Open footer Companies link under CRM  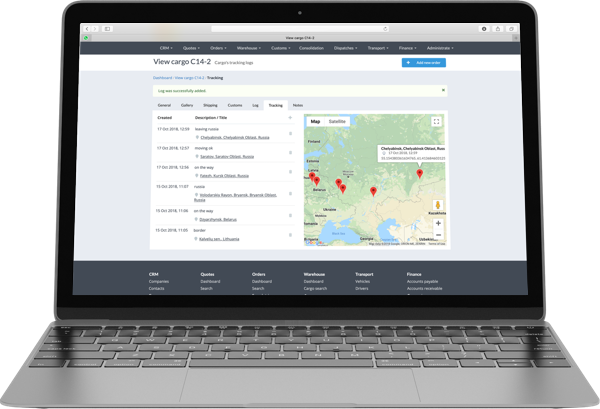tap(159, 281)
